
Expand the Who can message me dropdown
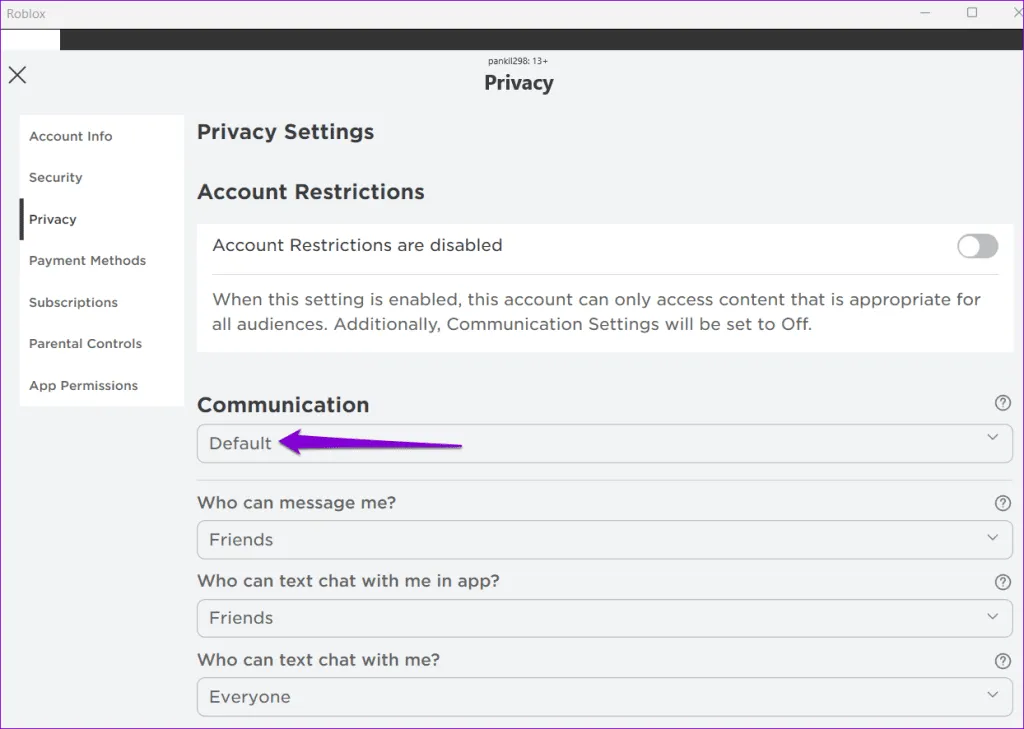(x=604, y=540)
